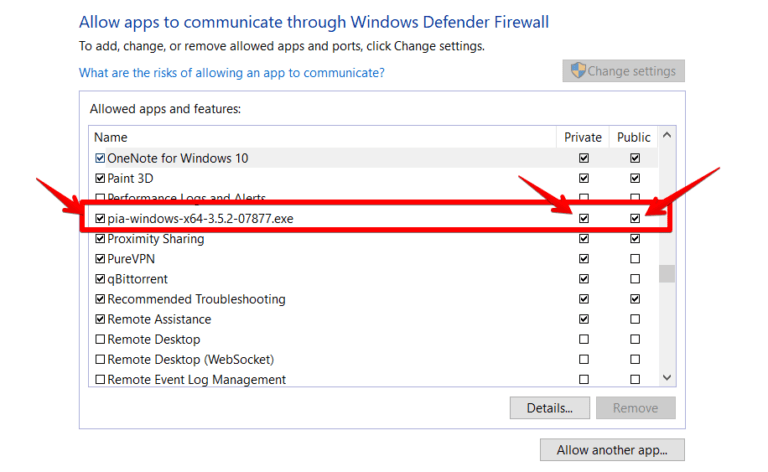Disable pia-windows-x64 Public network checkbox
This screenshot has width=768, height=472.
tap(634, 219)
